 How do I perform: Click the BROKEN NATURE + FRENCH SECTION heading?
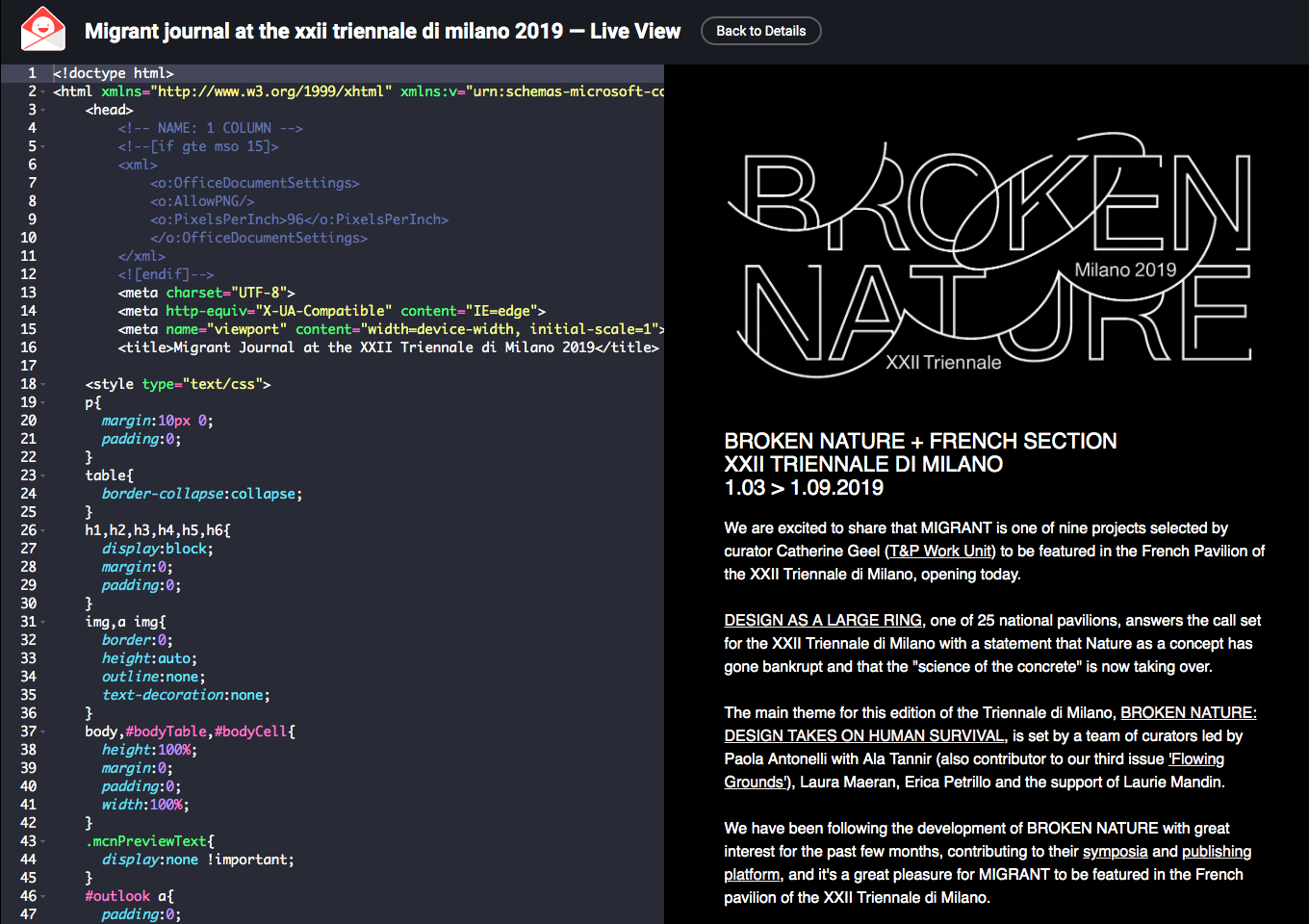point(921,441)
